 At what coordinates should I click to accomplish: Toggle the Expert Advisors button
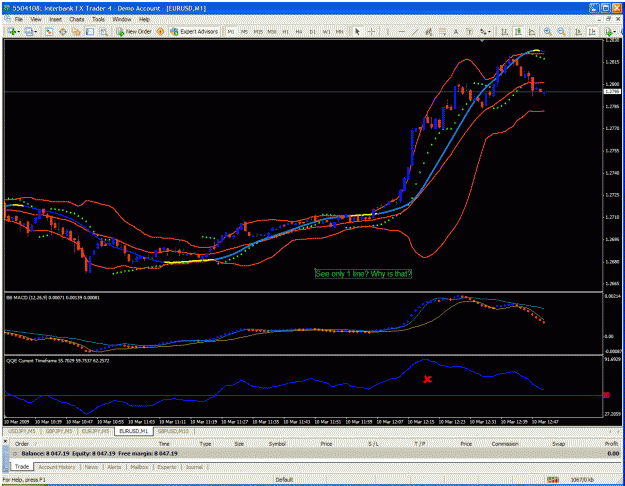(x=194, y=31)
